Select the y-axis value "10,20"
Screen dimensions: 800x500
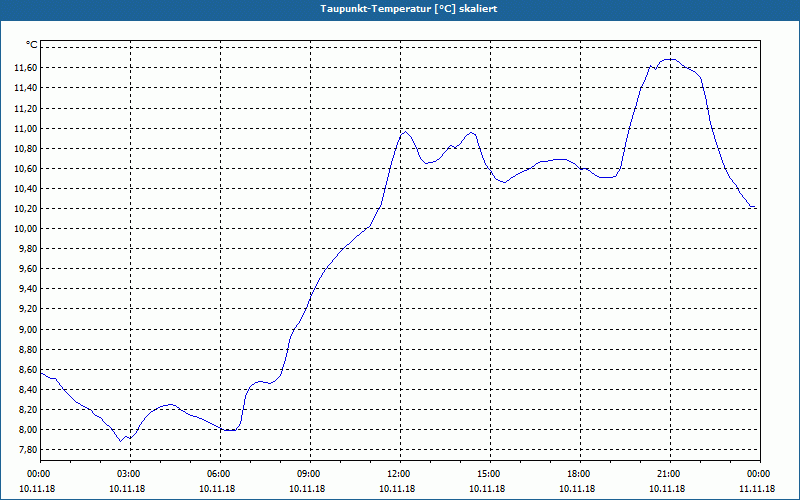(x=26, y=209)
